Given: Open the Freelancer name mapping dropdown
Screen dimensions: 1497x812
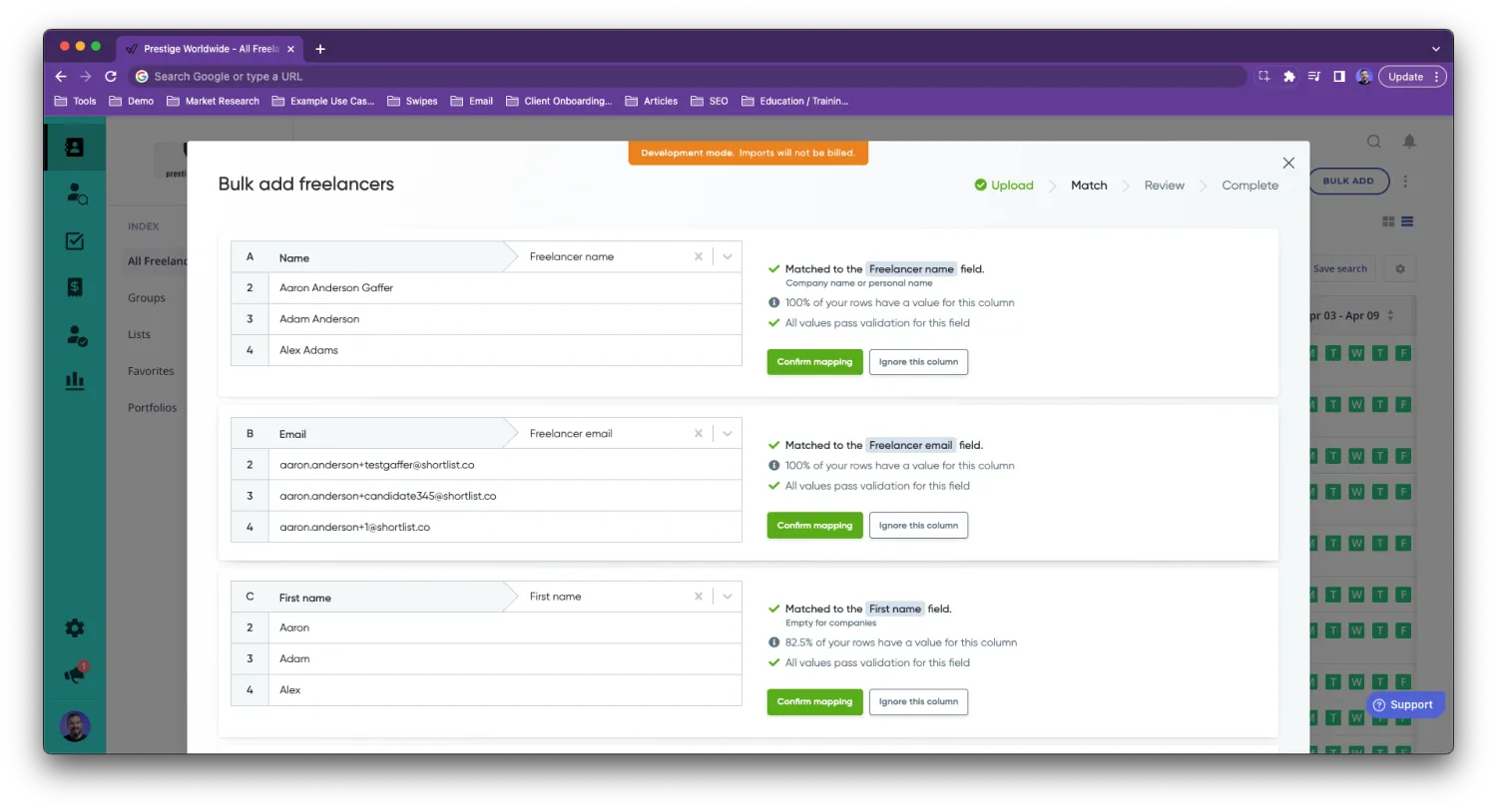Looking at the screenshot, I should coord(727,256).
